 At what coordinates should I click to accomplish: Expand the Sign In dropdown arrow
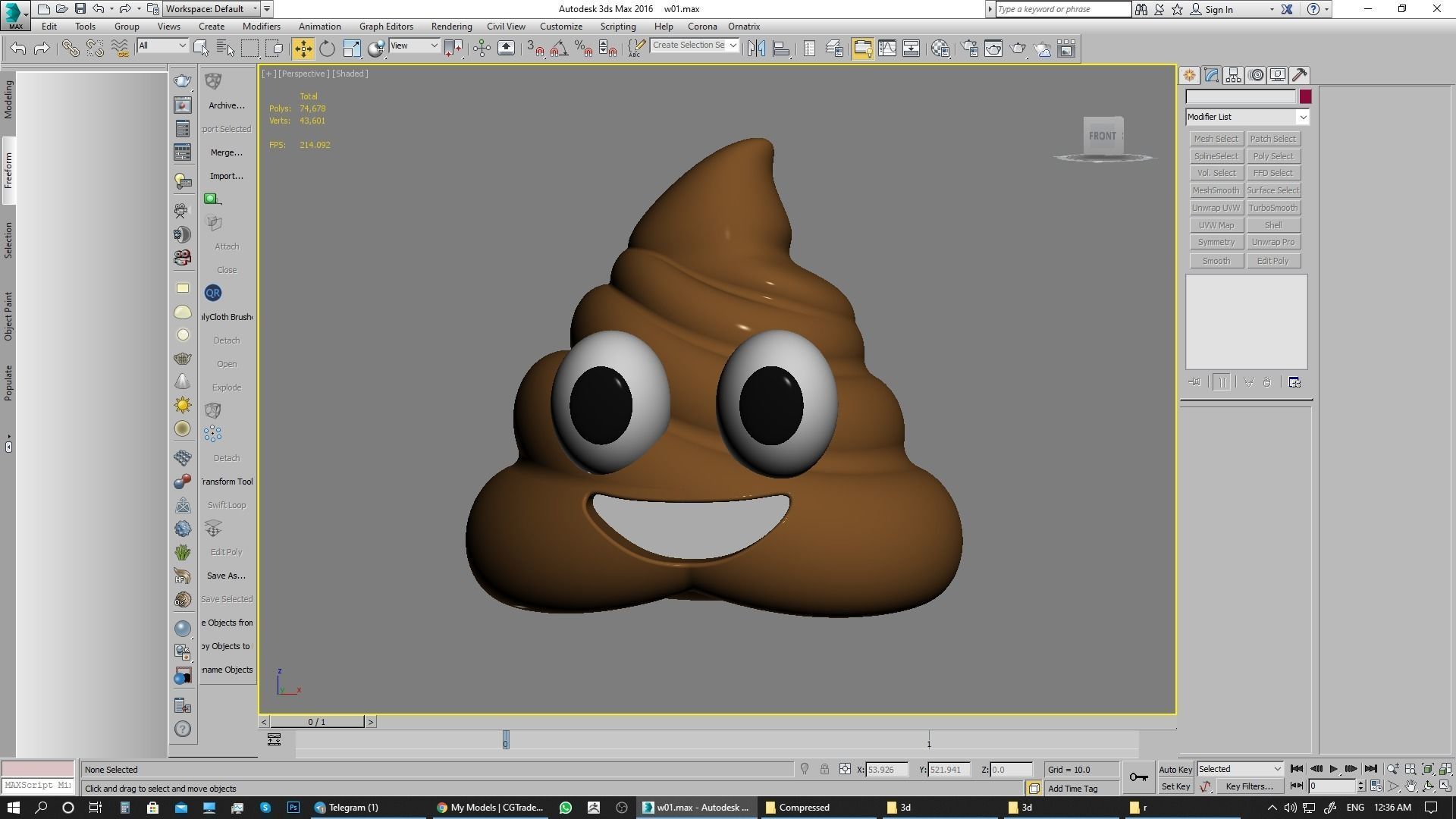pyautogui.click(x=1272, y=9)
